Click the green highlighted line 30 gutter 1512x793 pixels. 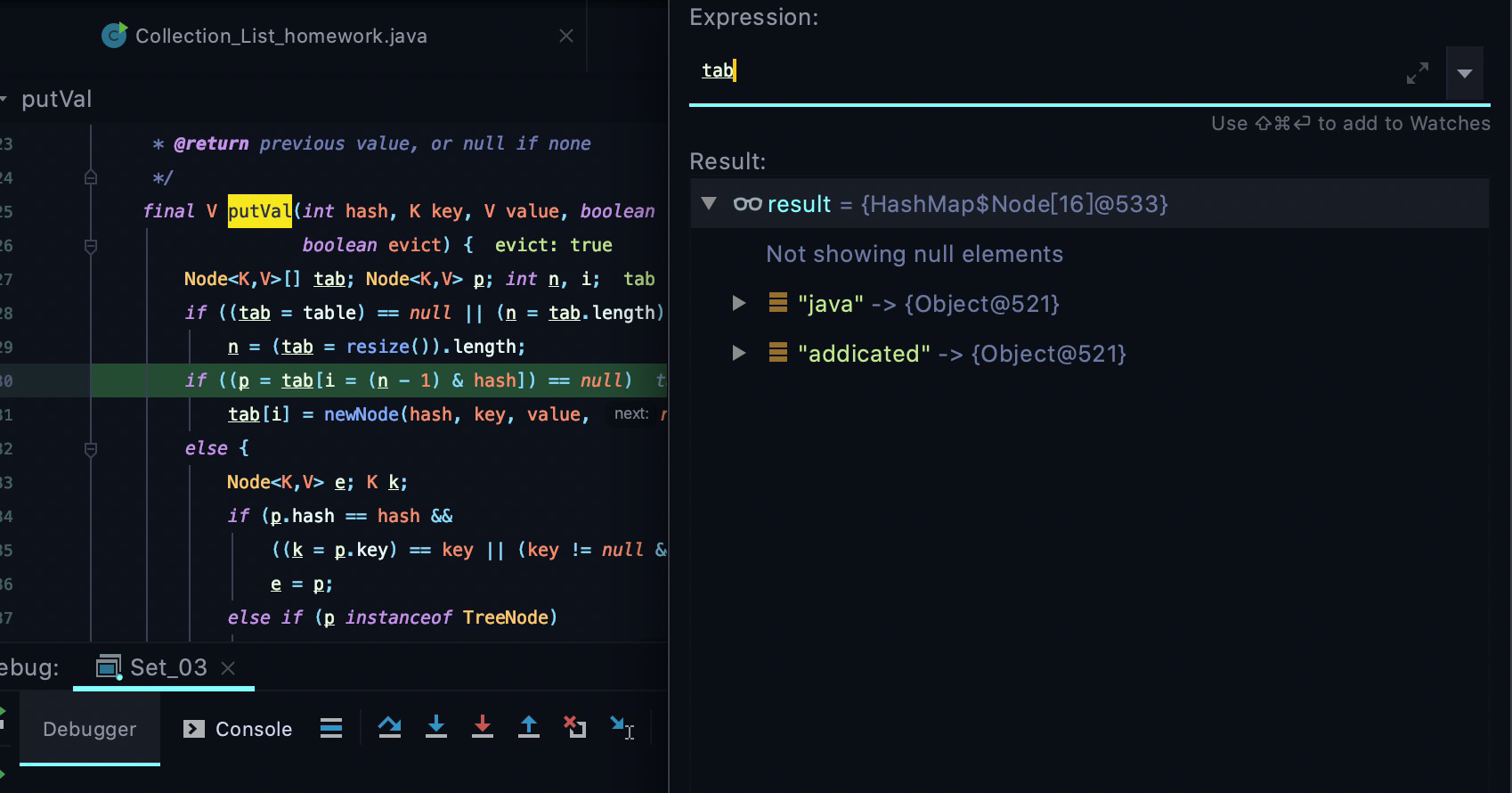pyautogui.click(x=45, y=380)
